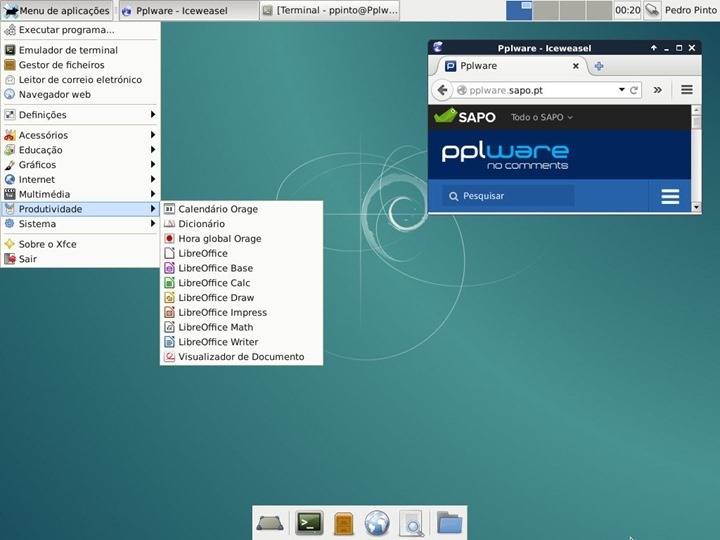The image size is (720, 540).
Task: Open the 'Todo o SAPO' dropdown
Action: [x=541, y=117]
